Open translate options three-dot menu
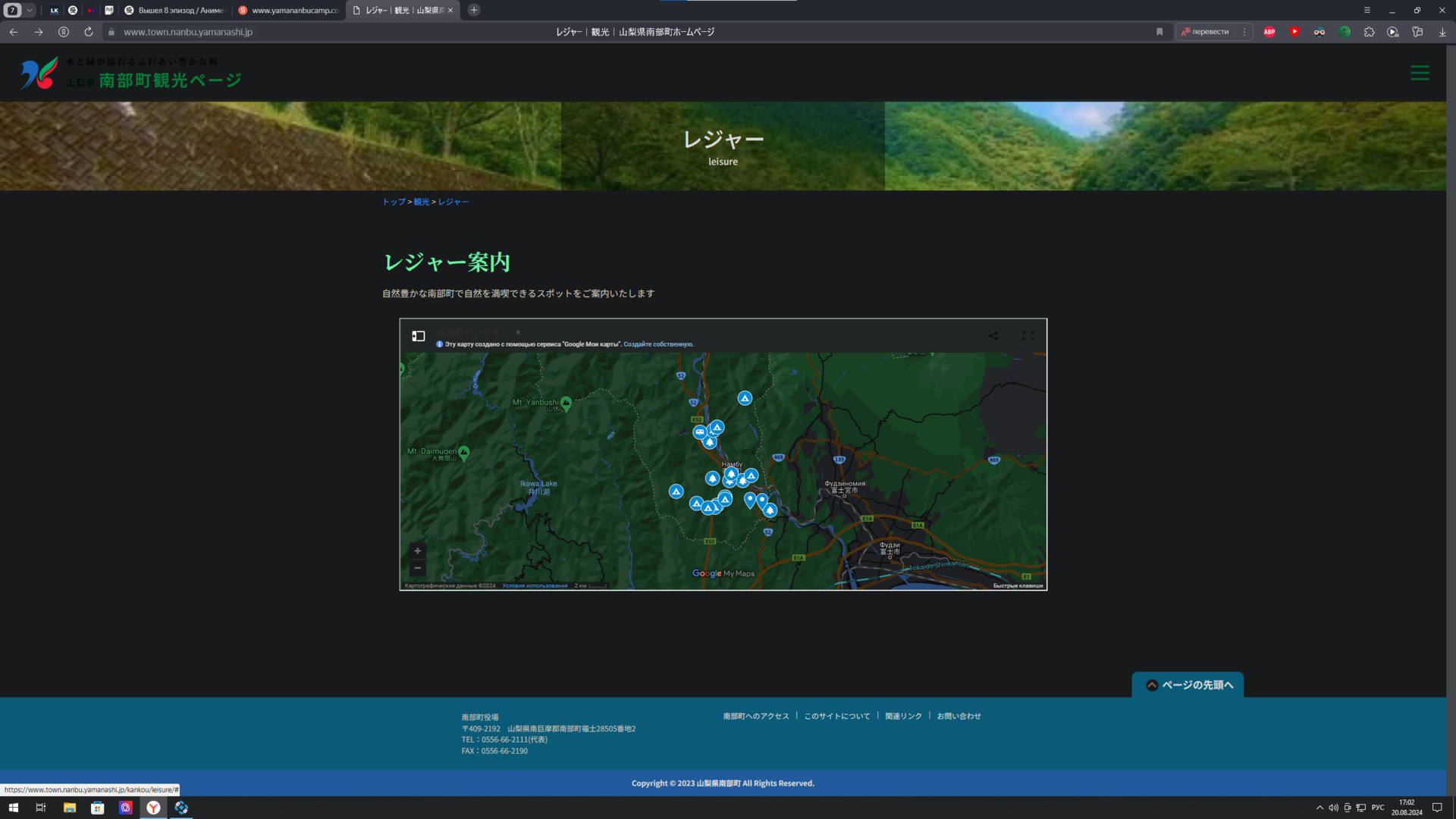Screen dimensions: 1456x819 coord(1244,32)
